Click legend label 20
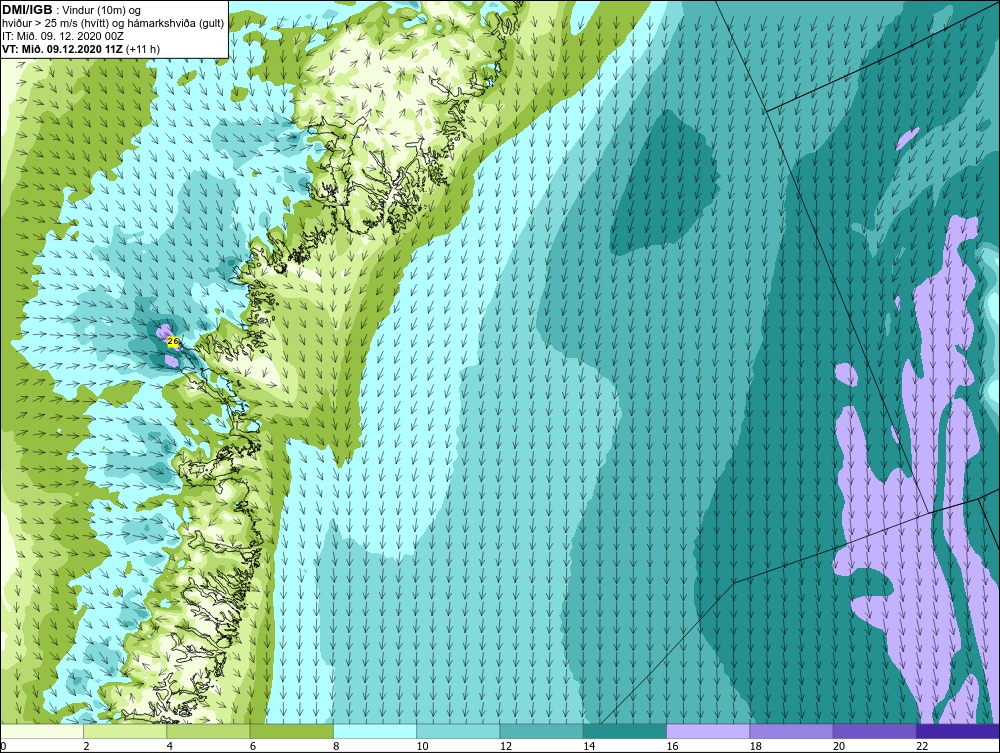Image resolution: width=1000 pixels, height=753 pixels. point(839,746)
